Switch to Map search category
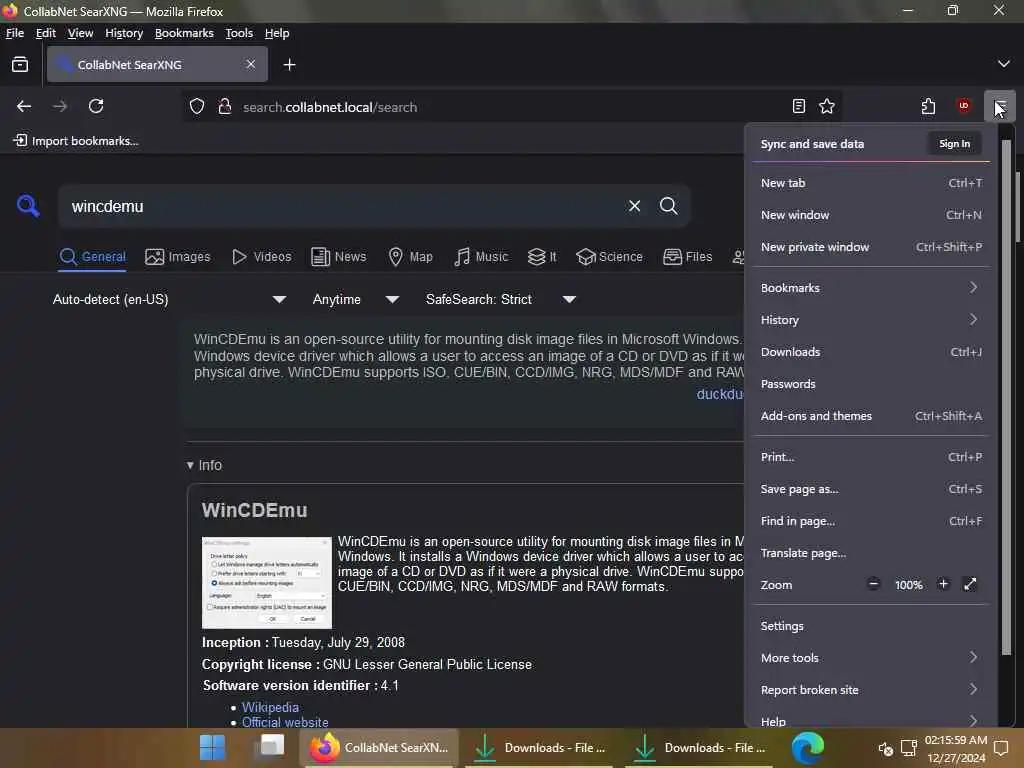The image size is (1024, 768). (x=410, y=257)
